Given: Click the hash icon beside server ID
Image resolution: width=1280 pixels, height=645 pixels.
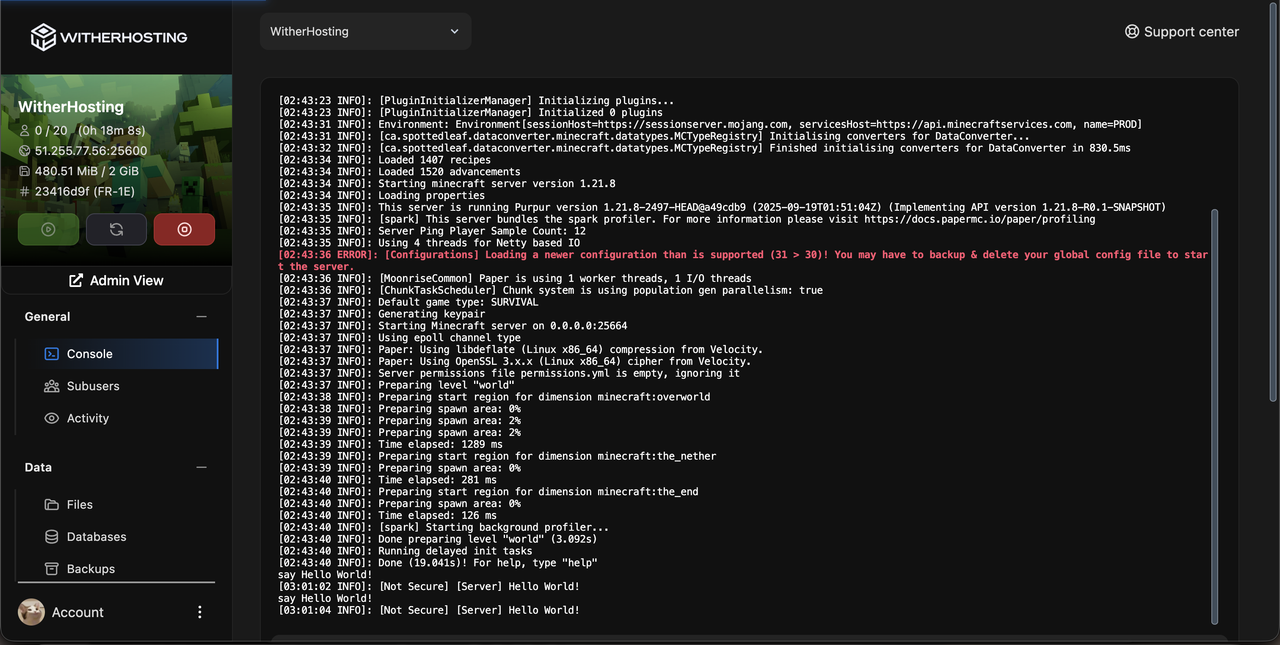Looking at the screenshot, I should pyautogui.click(x=25, y=191).
